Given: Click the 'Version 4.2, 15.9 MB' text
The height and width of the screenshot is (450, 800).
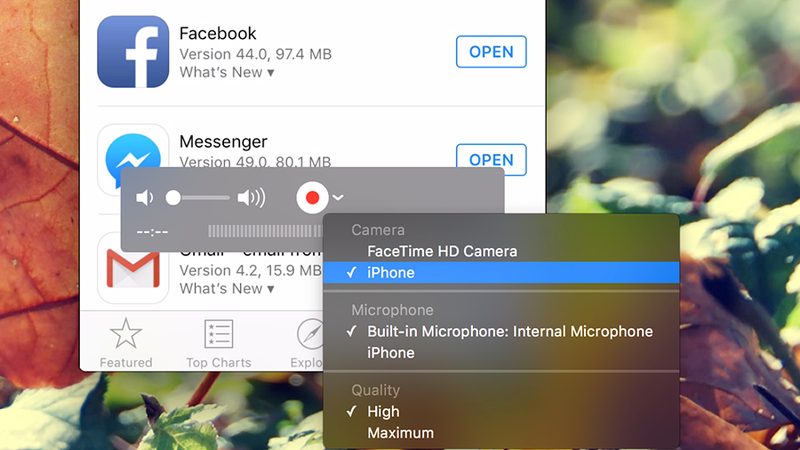Looking at the screenshot, I should tap(251, 270).
